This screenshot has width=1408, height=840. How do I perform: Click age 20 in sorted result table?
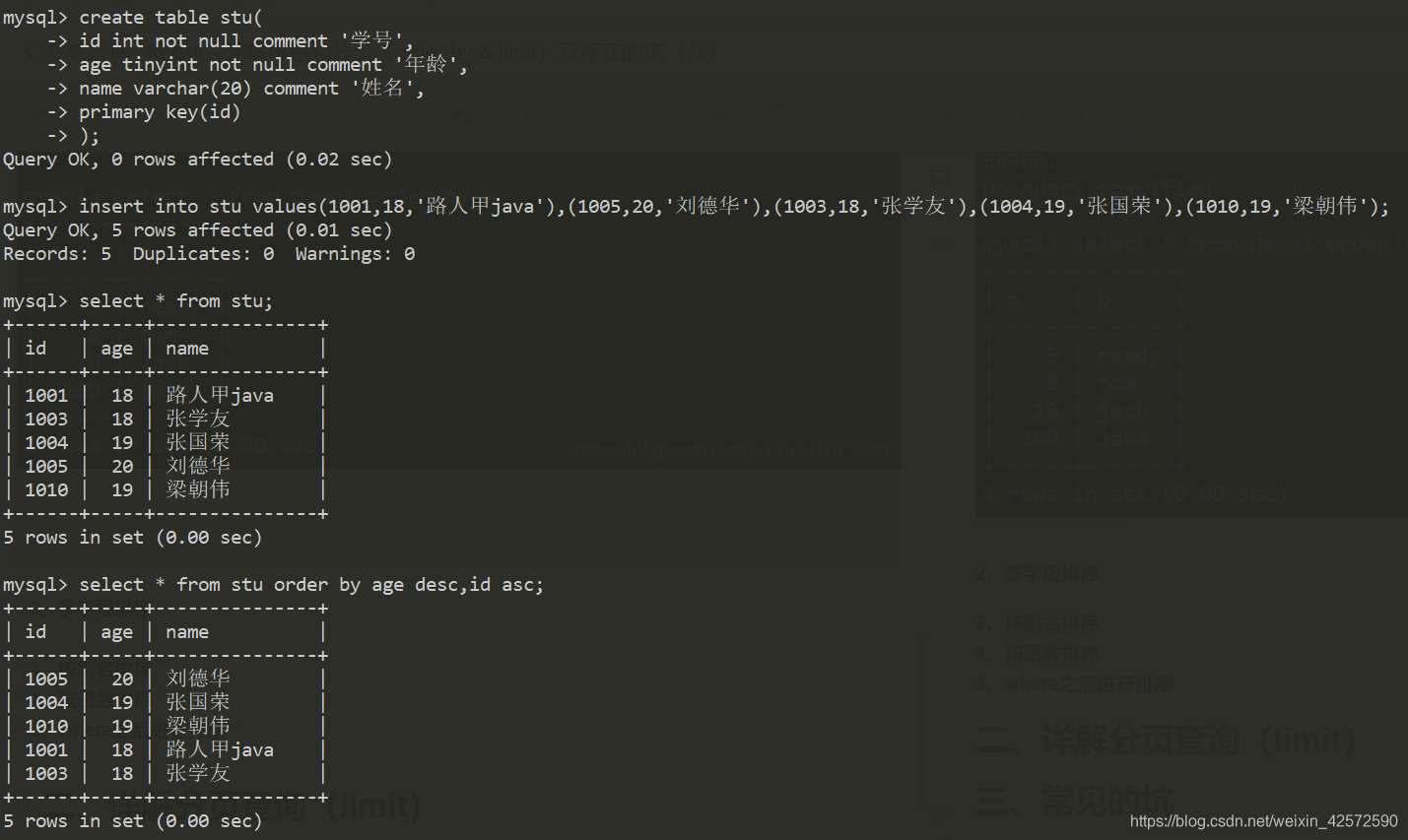pos(122,679)
